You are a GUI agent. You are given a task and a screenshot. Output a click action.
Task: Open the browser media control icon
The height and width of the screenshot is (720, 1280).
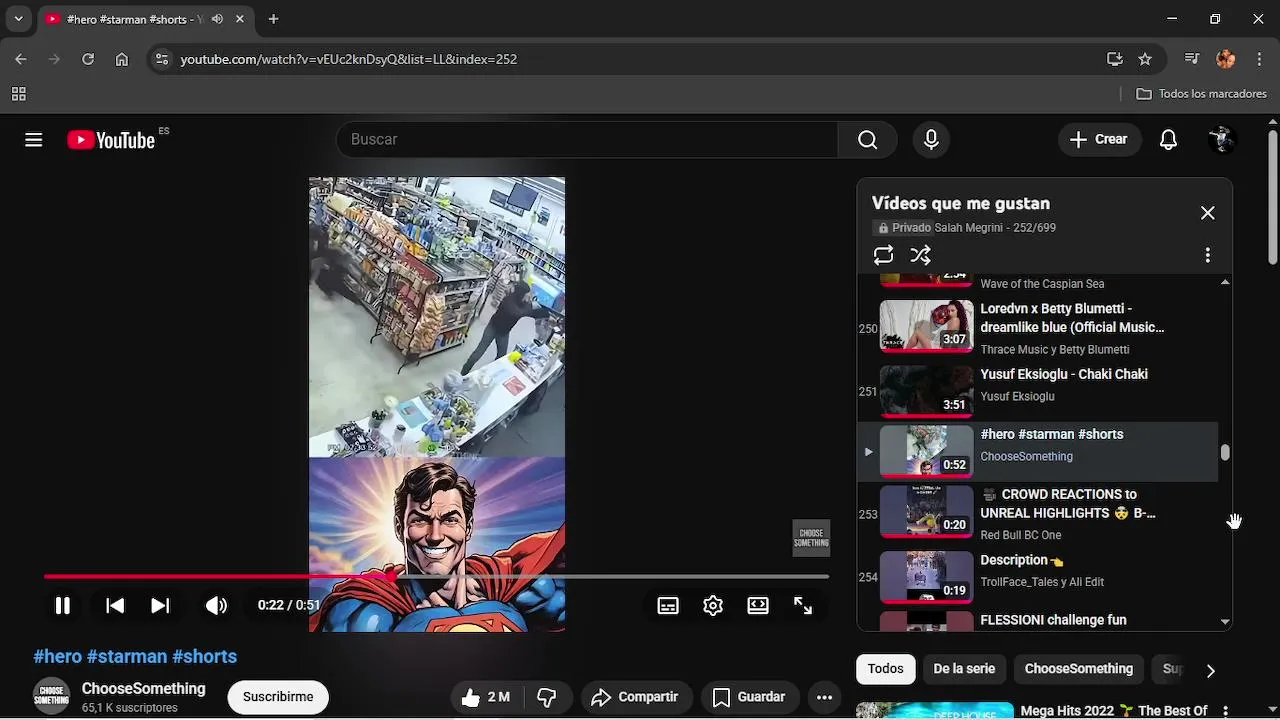(x=1192, y=59)
